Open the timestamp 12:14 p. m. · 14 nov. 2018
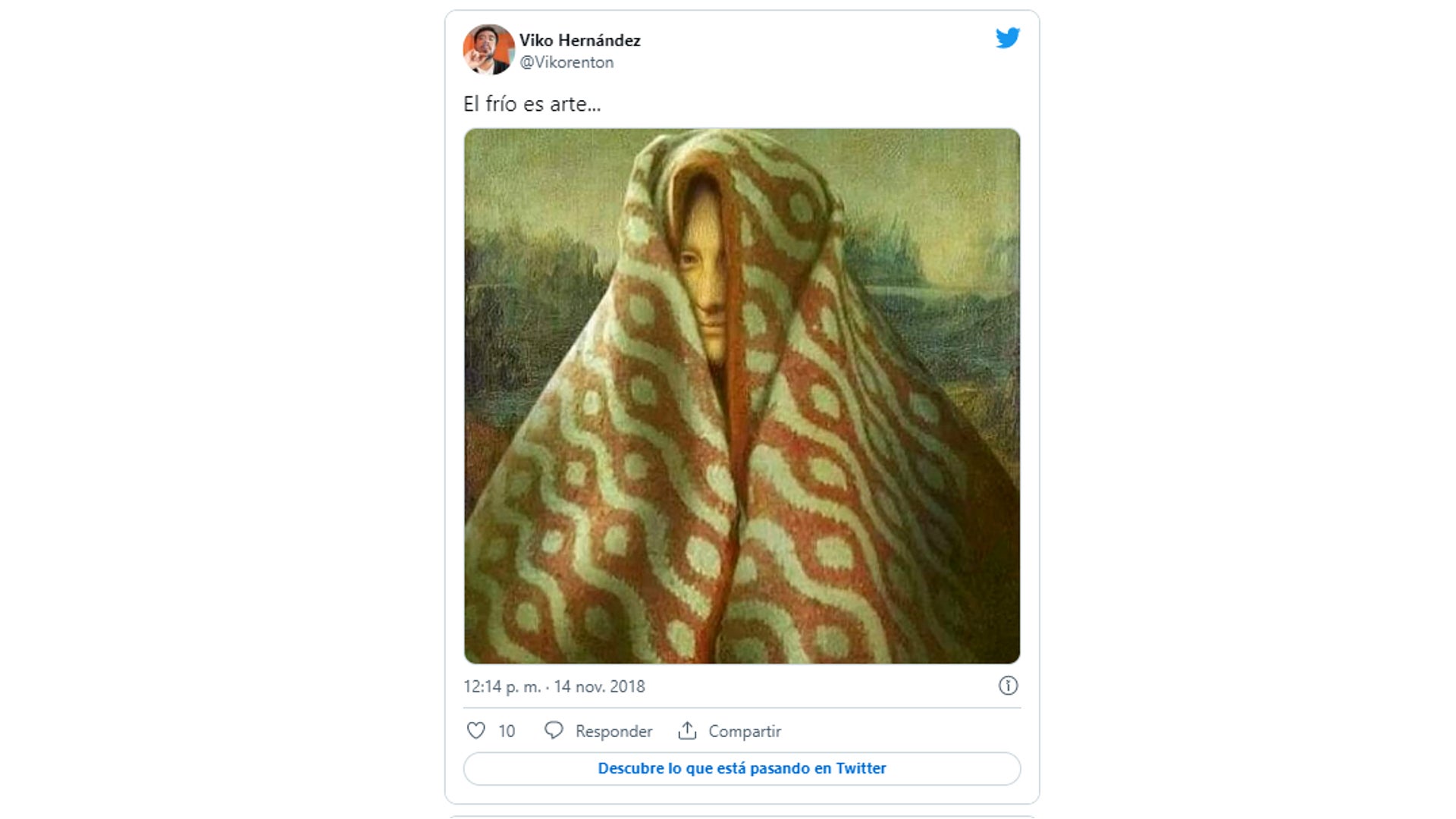1456x819 pixels. [554, 686]
